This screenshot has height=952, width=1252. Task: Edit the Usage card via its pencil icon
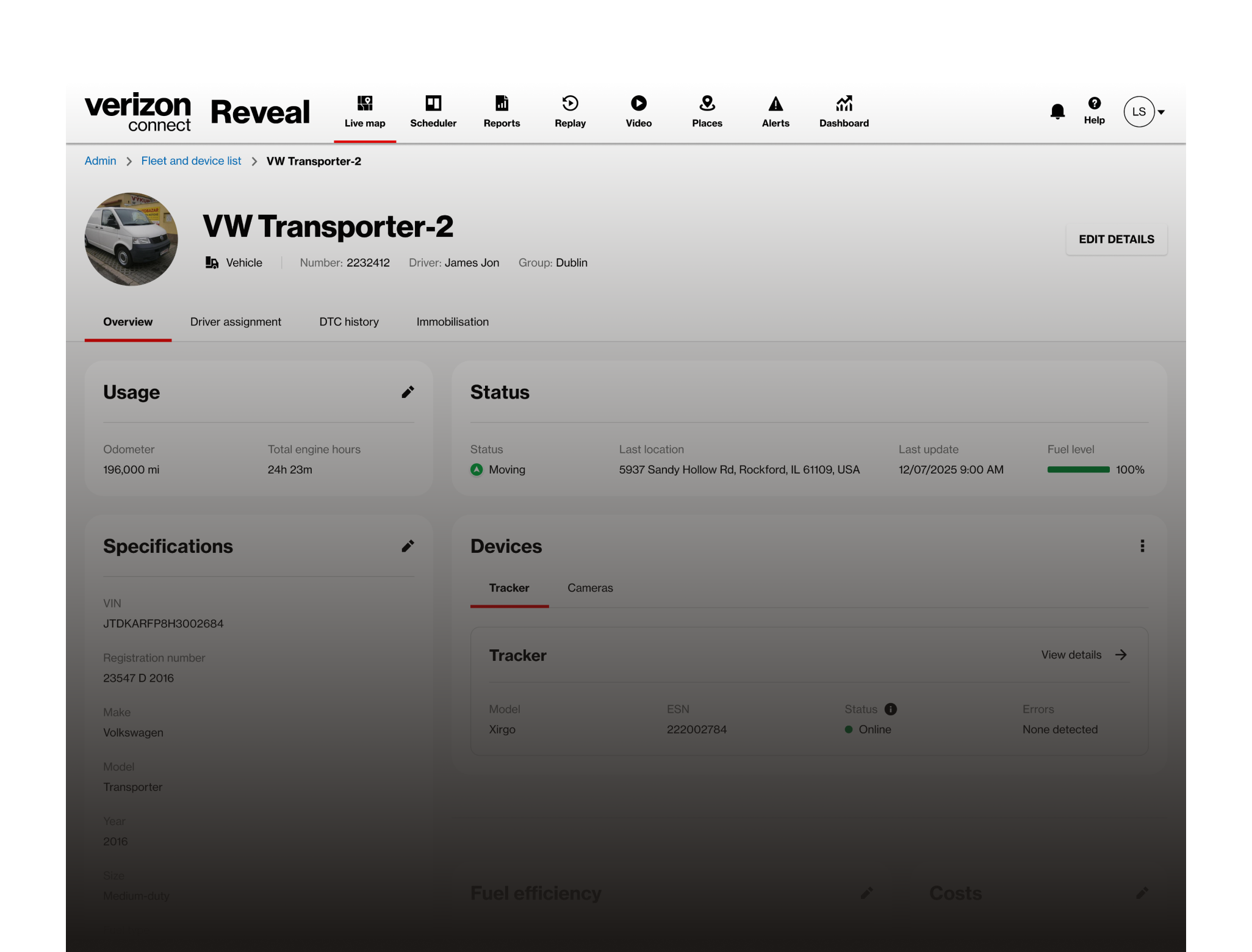coord(408,392)
